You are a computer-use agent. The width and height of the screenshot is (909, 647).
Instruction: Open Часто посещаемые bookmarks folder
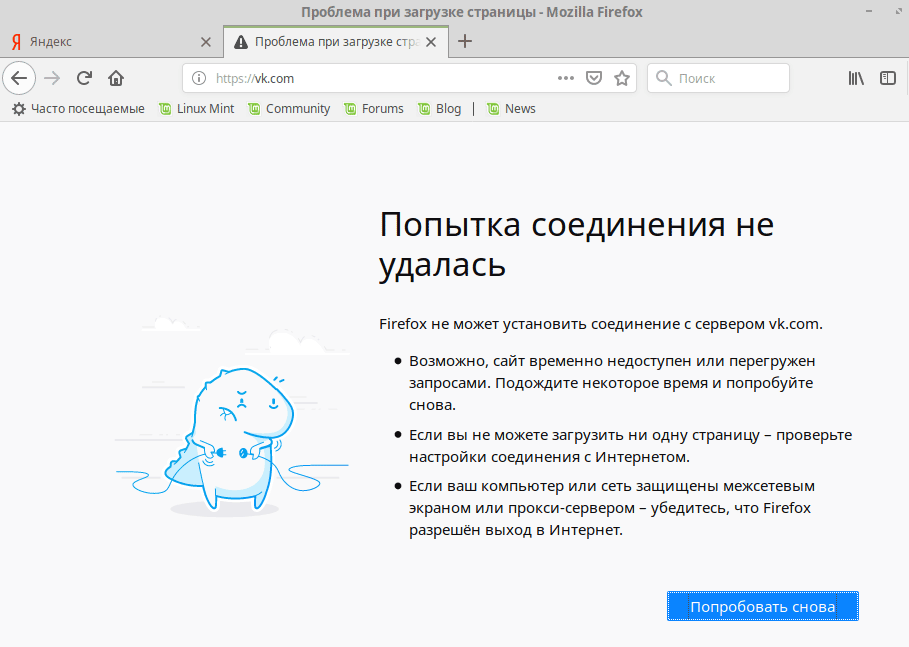pyautogui.click(x=78, y=109)
